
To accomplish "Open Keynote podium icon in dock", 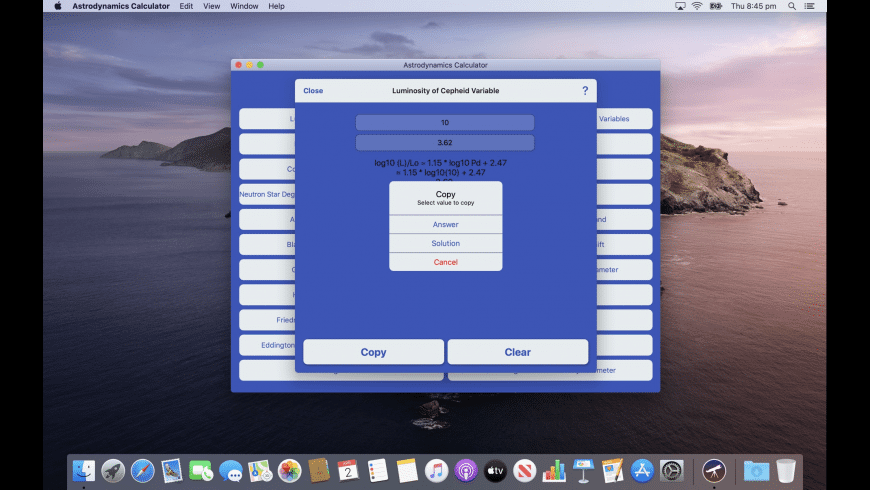I will click(x=583, y=471).
